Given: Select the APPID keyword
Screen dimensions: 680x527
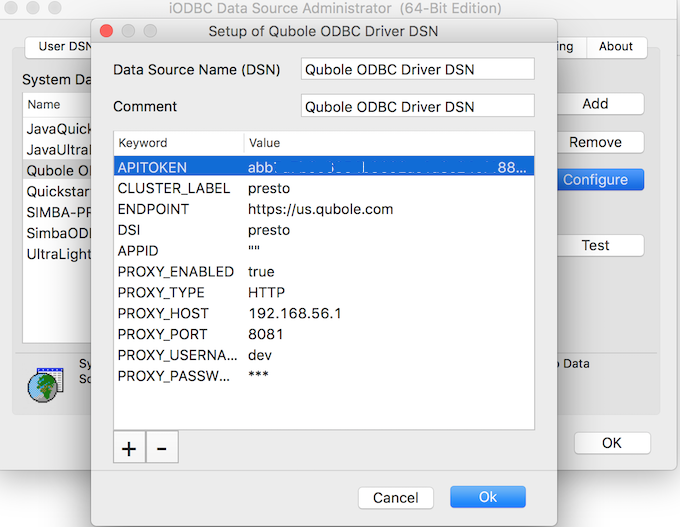Looking at the screenshot, I should point(138,251).
